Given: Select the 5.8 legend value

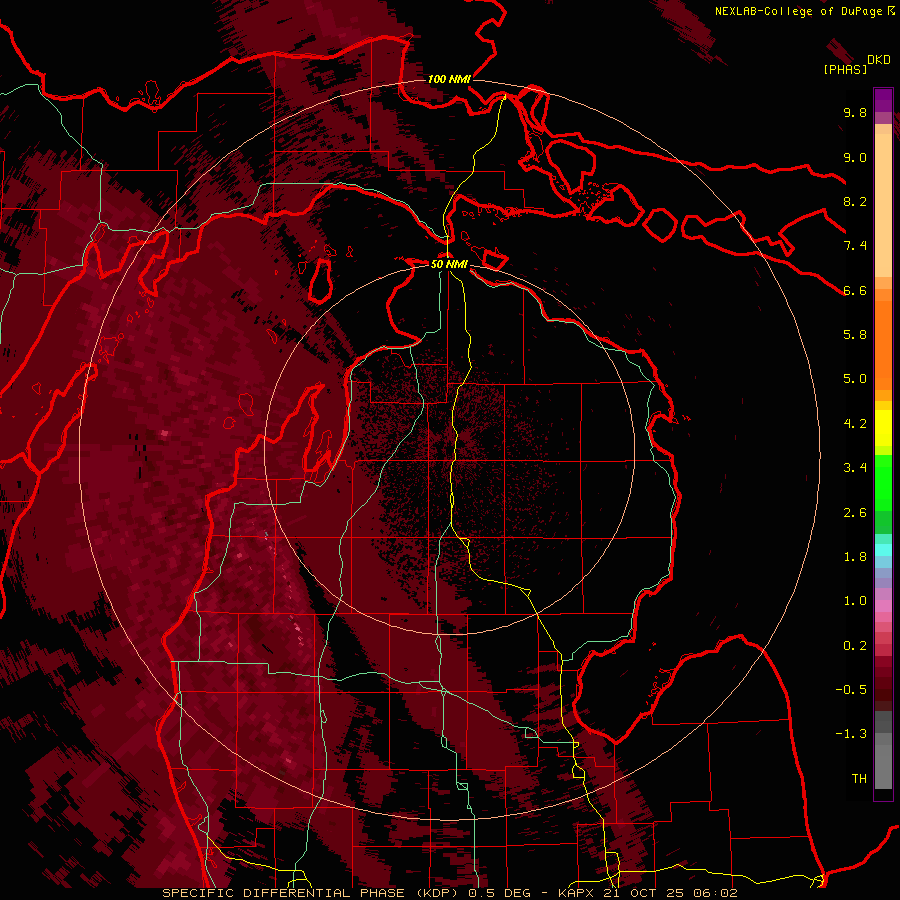Looking at the screenshot, I should 855,335.
